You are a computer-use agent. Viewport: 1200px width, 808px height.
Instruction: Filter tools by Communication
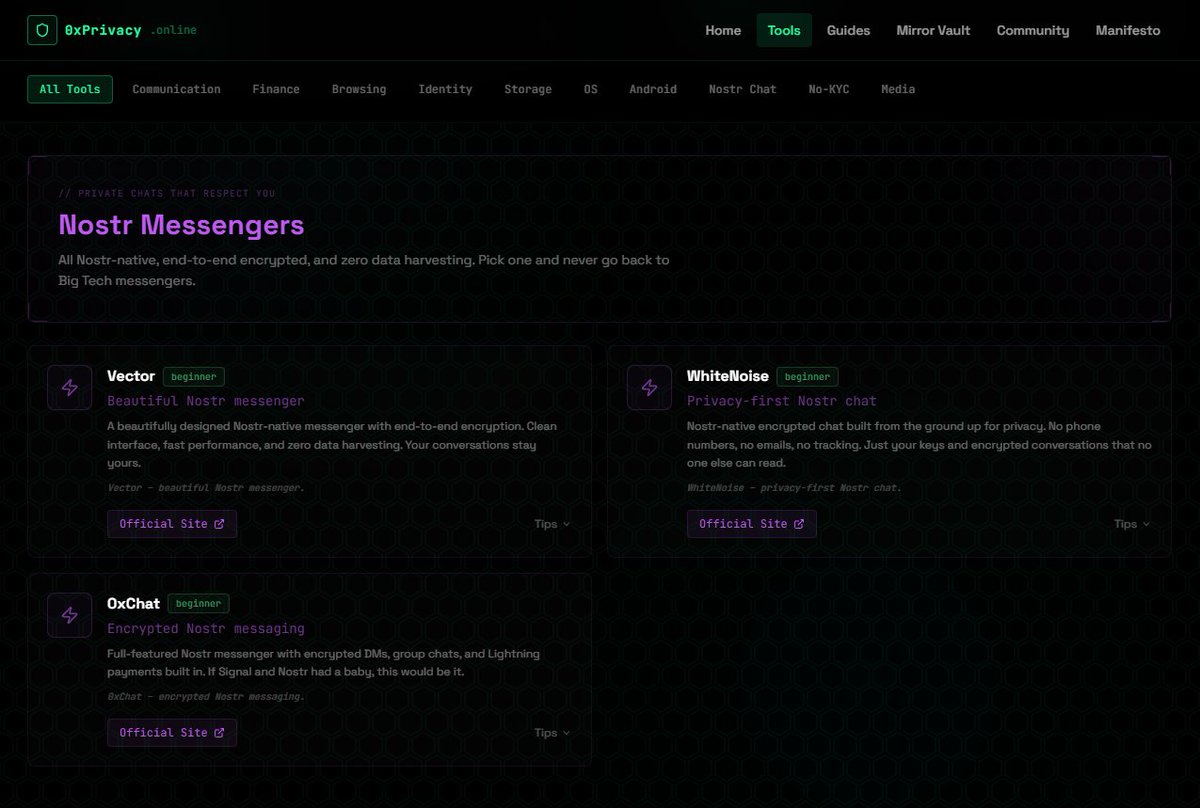pyautogui.click(x=176, y=89)
